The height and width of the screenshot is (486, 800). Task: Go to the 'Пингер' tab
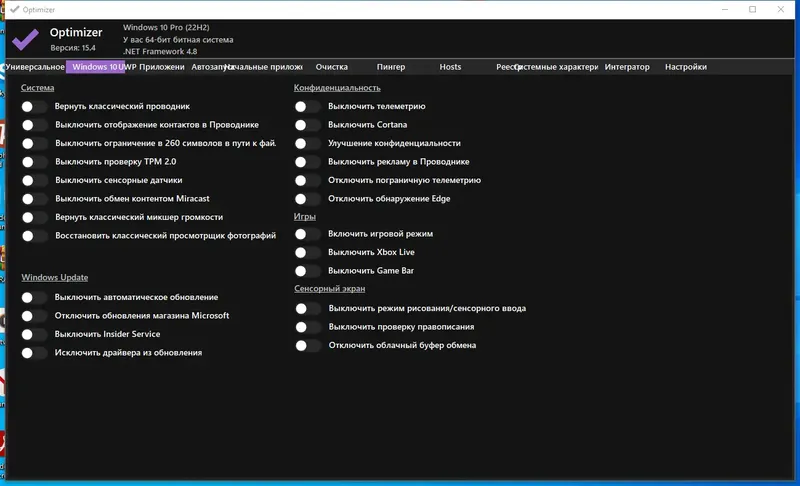391,67
